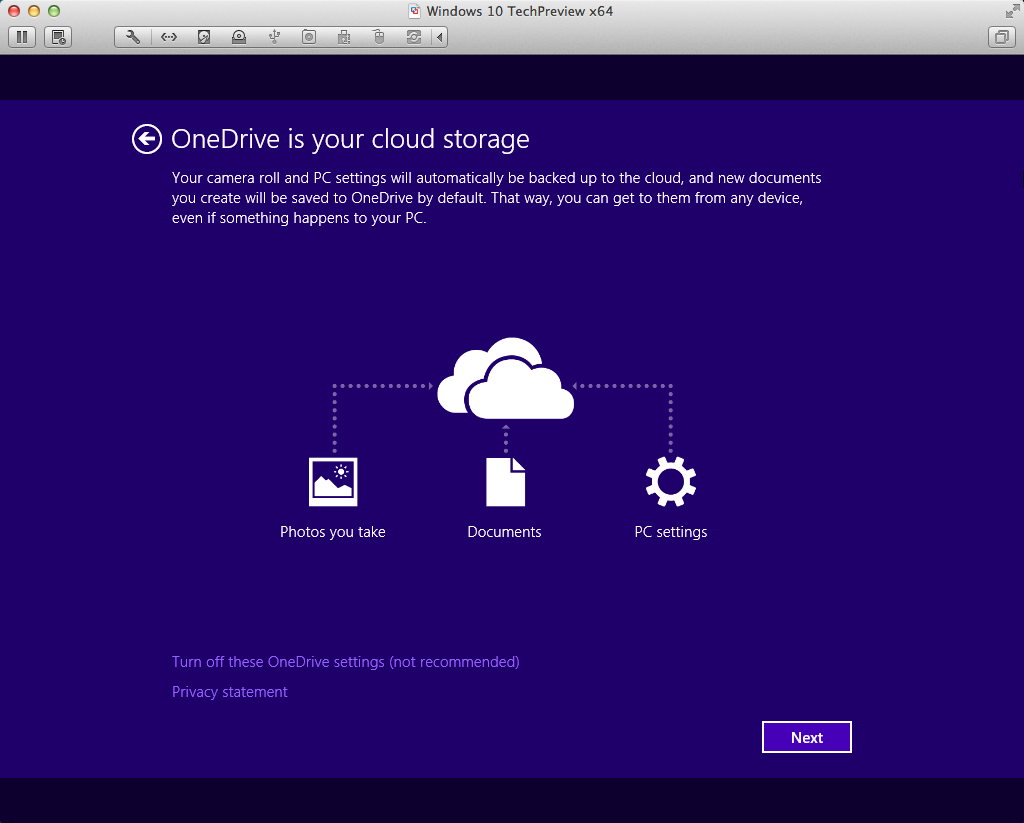This screenshot has width=1024, height=823.
Task: Click the Next button
Action: point(807,737)
